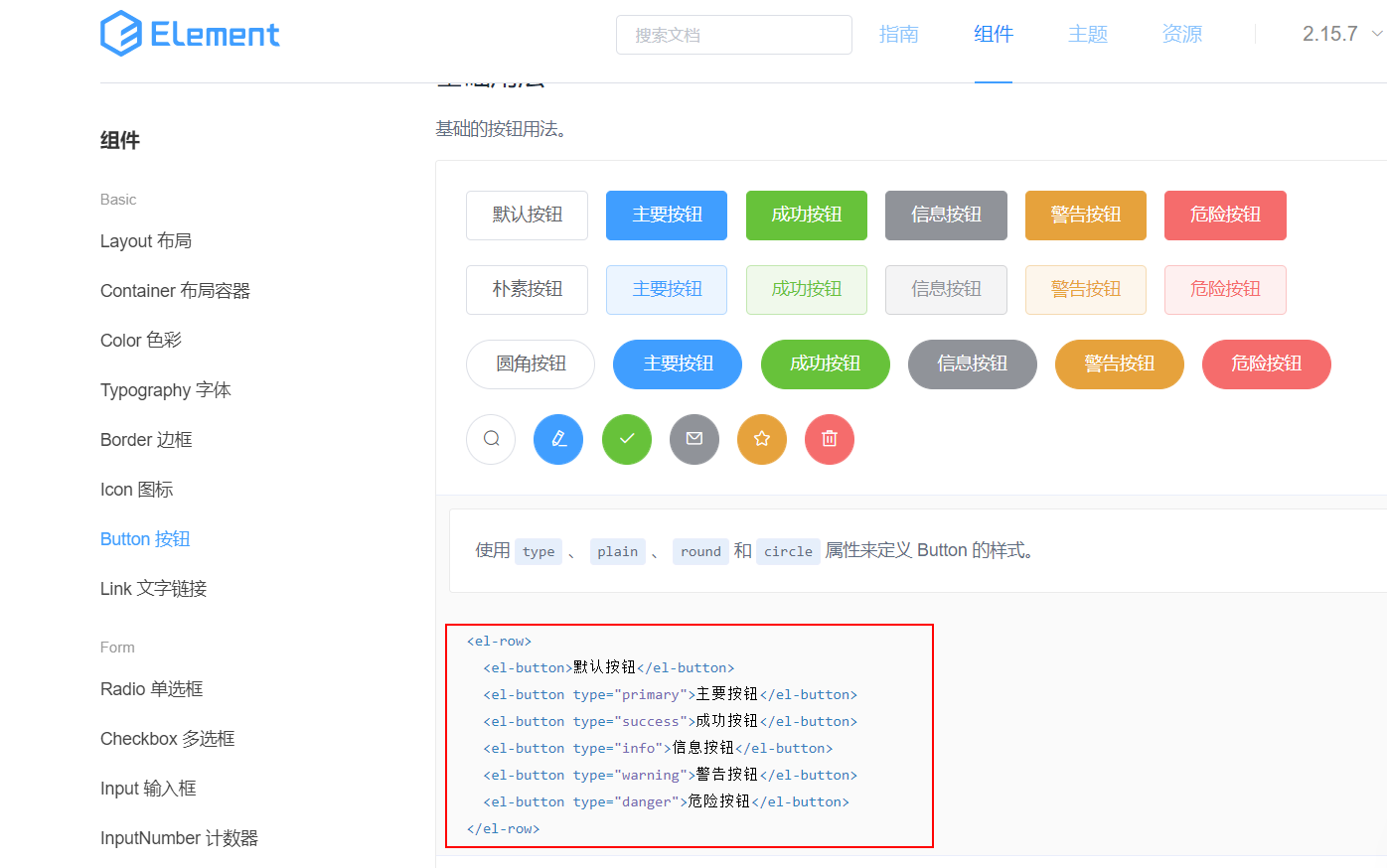Open InputNumber 计数器 in sidebar
1387x868 pixels.
tap(179, 838)
